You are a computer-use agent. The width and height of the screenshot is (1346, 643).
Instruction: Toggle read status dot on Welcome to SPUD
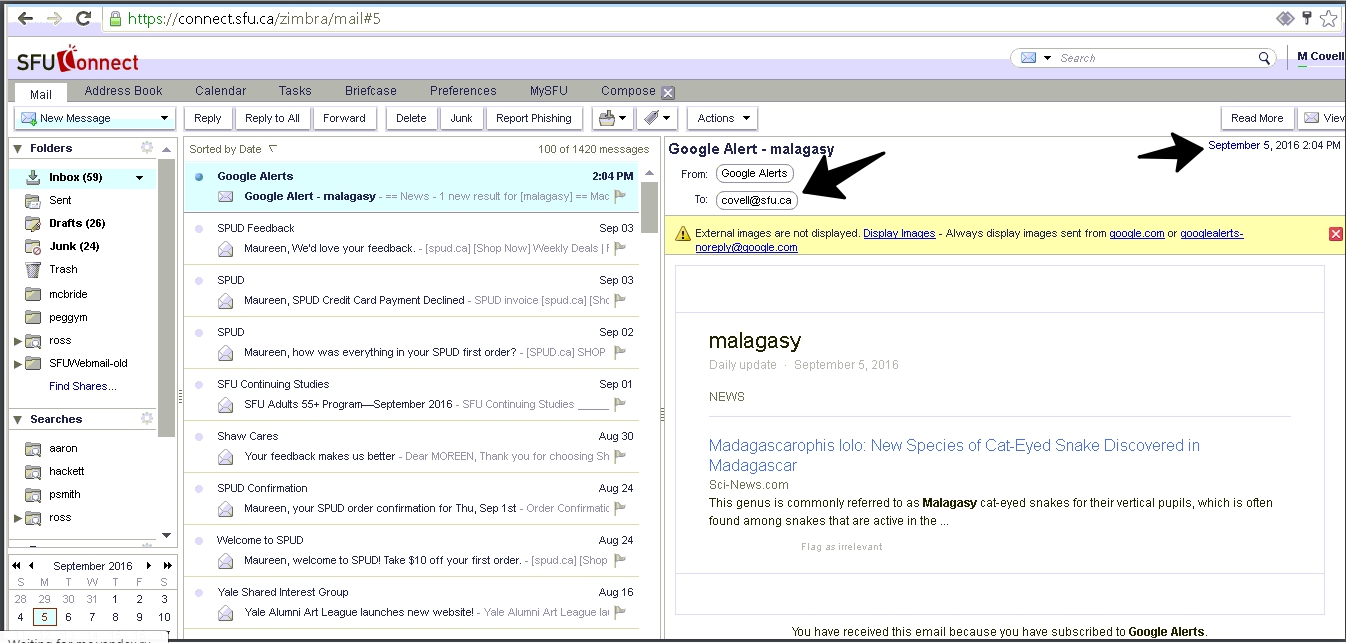tap(199, 540)
